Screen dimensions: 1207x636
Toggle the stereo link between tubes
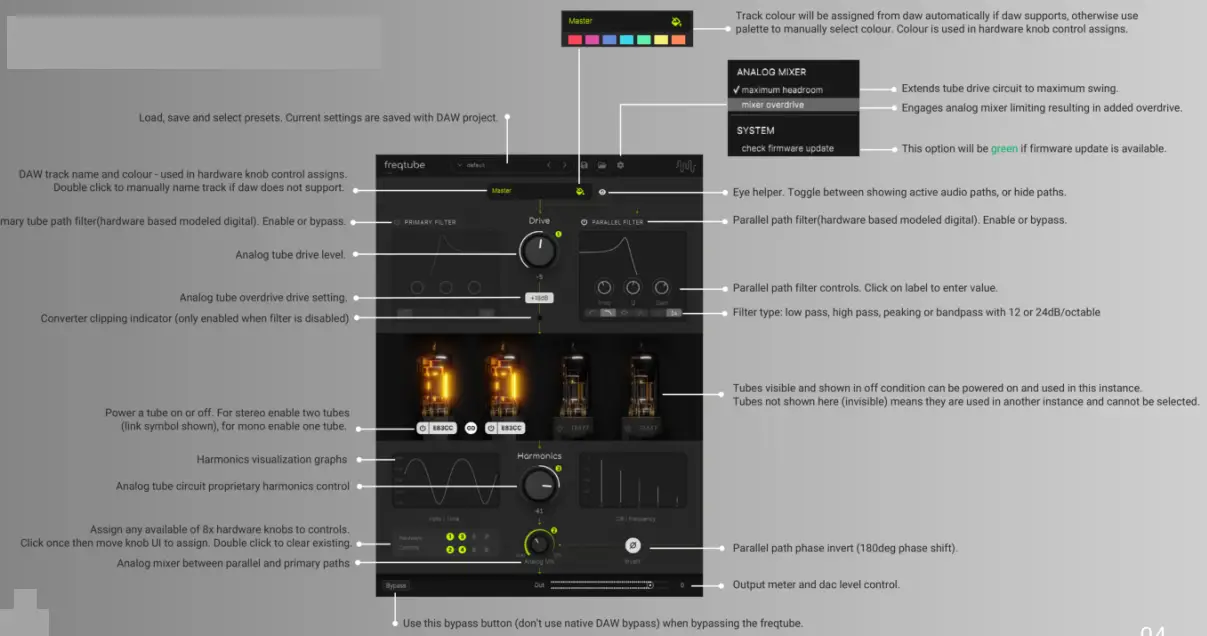(471, 428)
